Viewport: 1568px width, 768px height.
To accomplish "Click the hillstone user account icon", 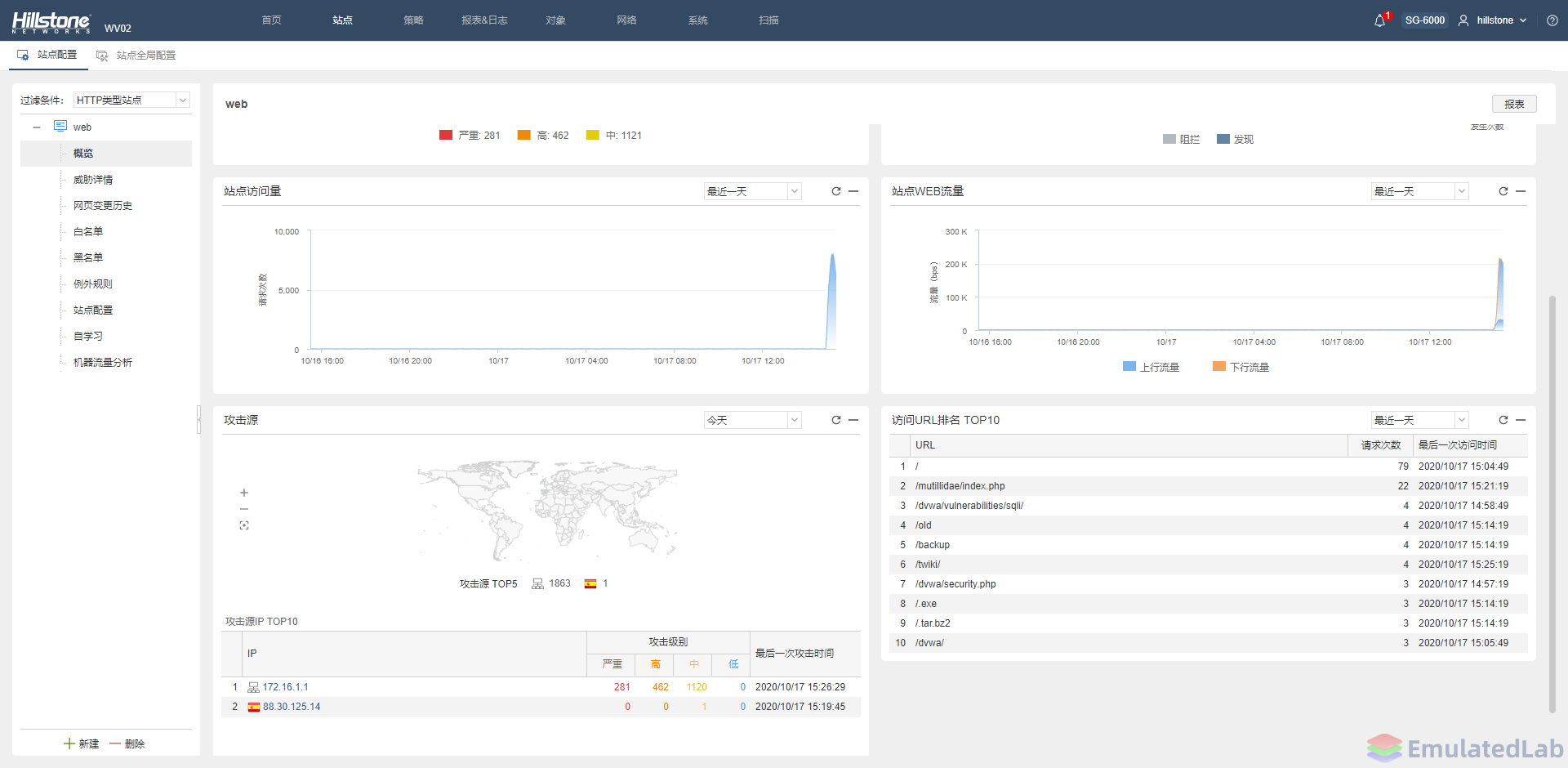I will coord(1463,20).
